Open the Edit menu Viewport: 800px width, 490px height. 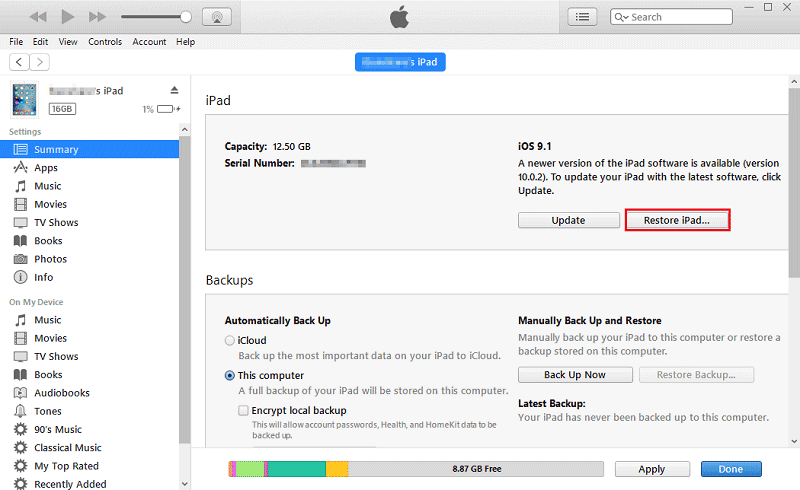click(40, 42)
